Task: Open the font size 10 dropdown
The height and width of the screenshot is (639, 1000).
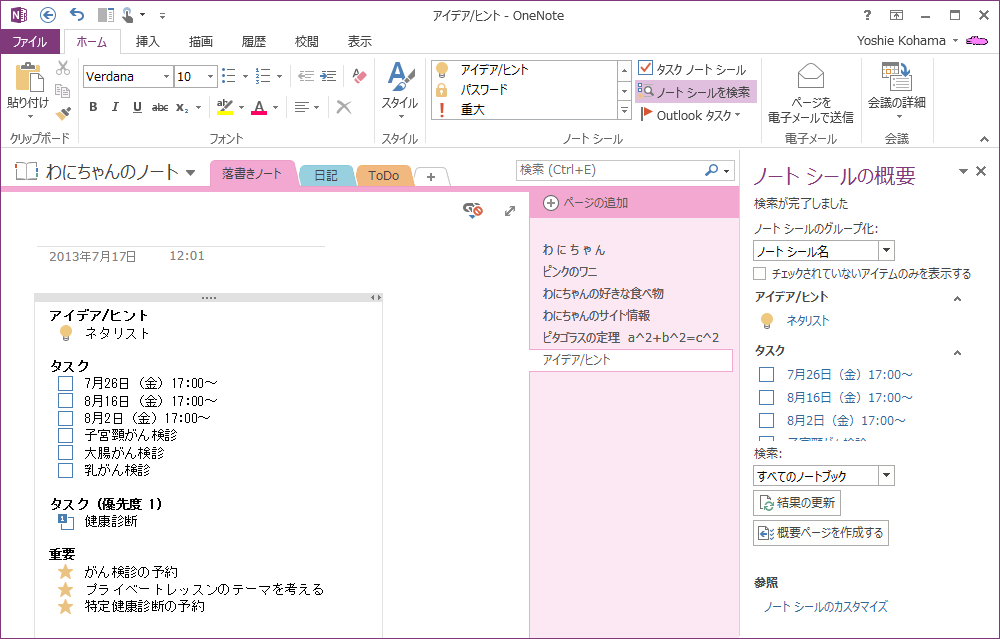Action: (210, 77)
